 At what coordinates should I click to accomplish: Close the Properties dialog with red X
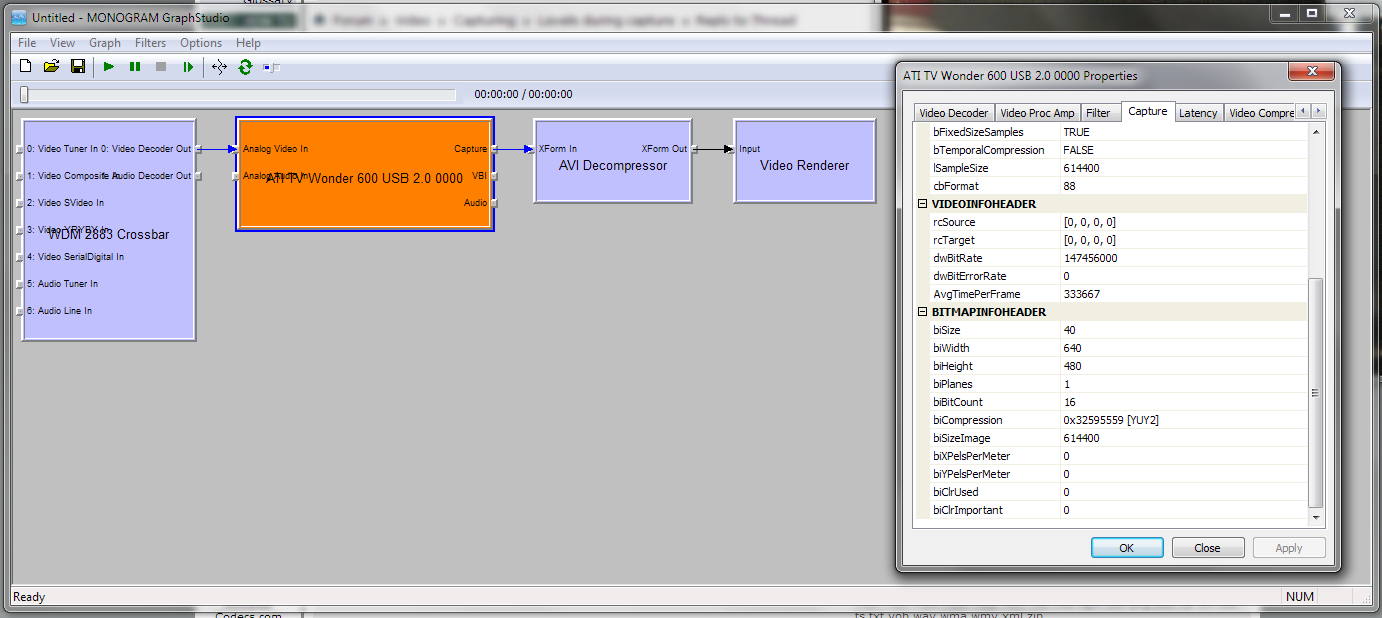coord(1310,71)
